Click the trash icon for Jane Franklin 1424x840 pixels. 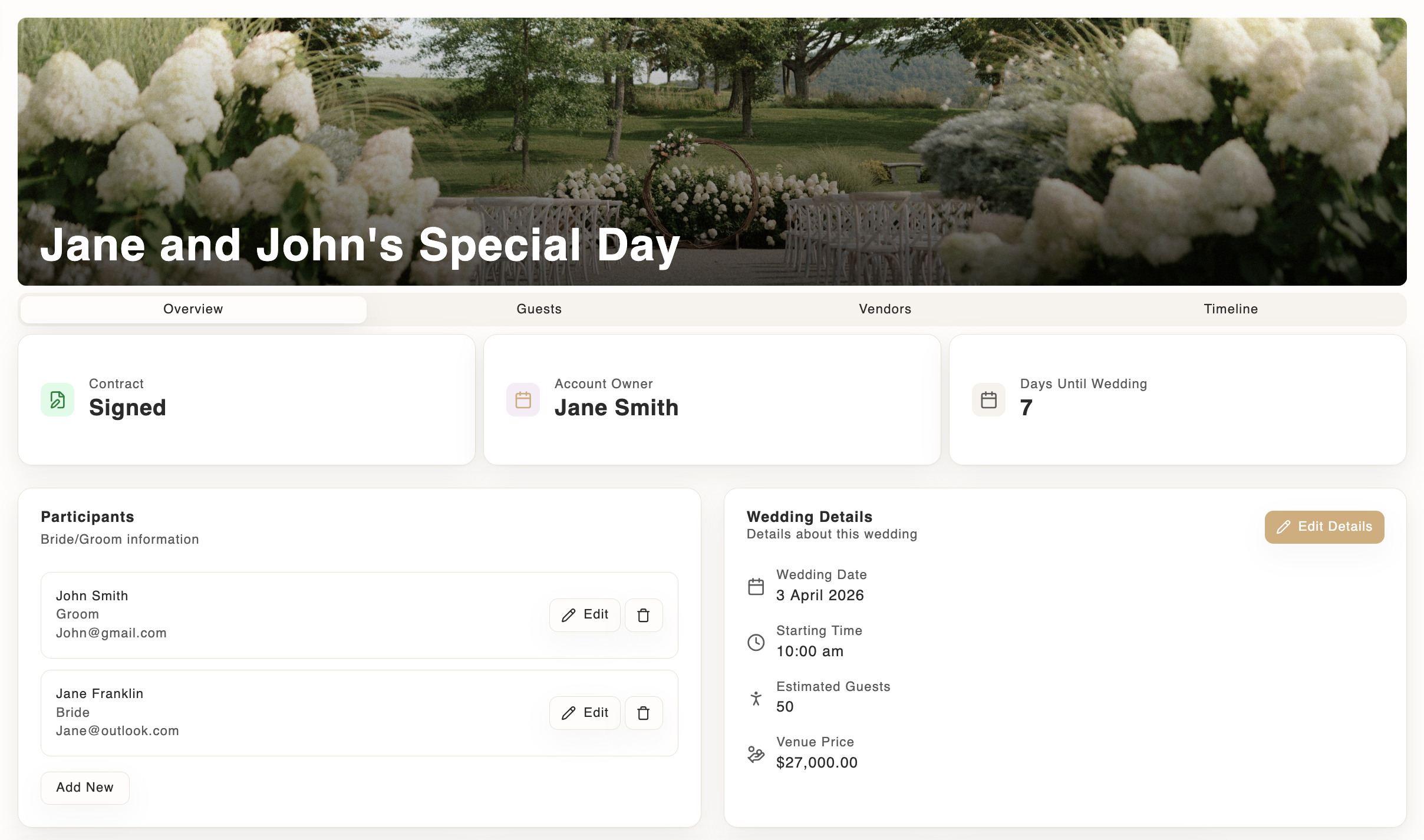click(643, 712)
